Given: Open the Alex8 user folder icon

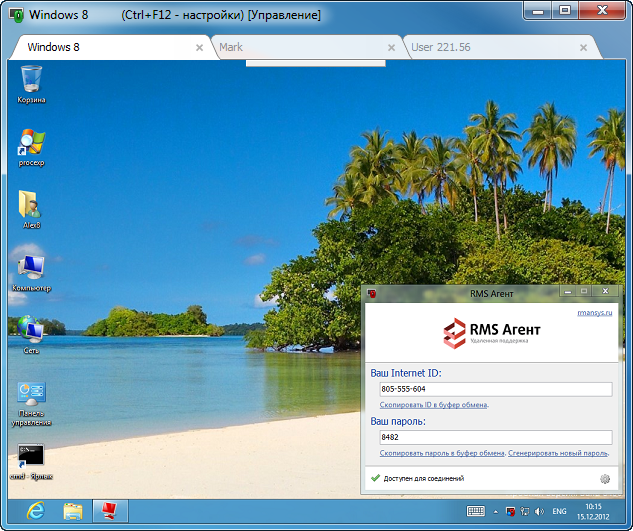Looking at the screenshot, I should (31, 210).
